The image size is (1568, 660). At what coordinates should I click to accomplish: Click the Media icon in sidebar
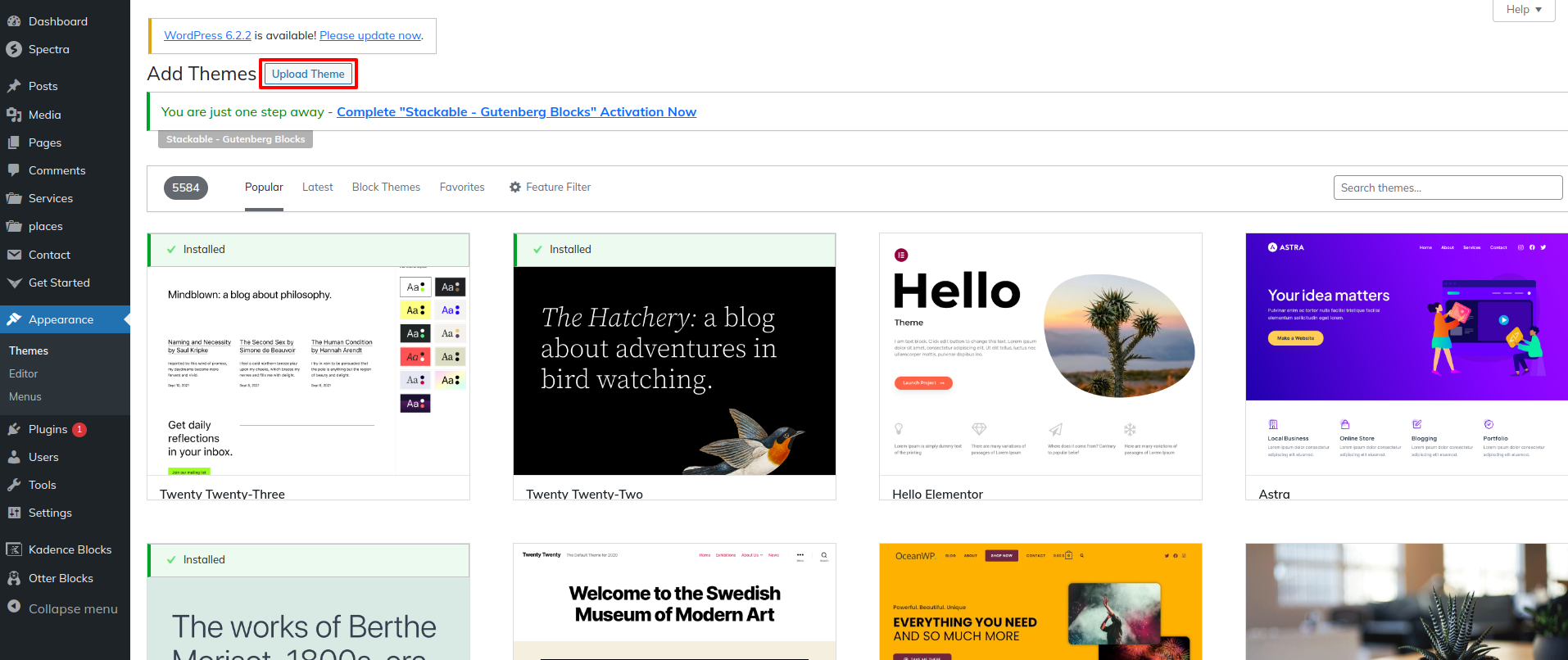[14, 115]
